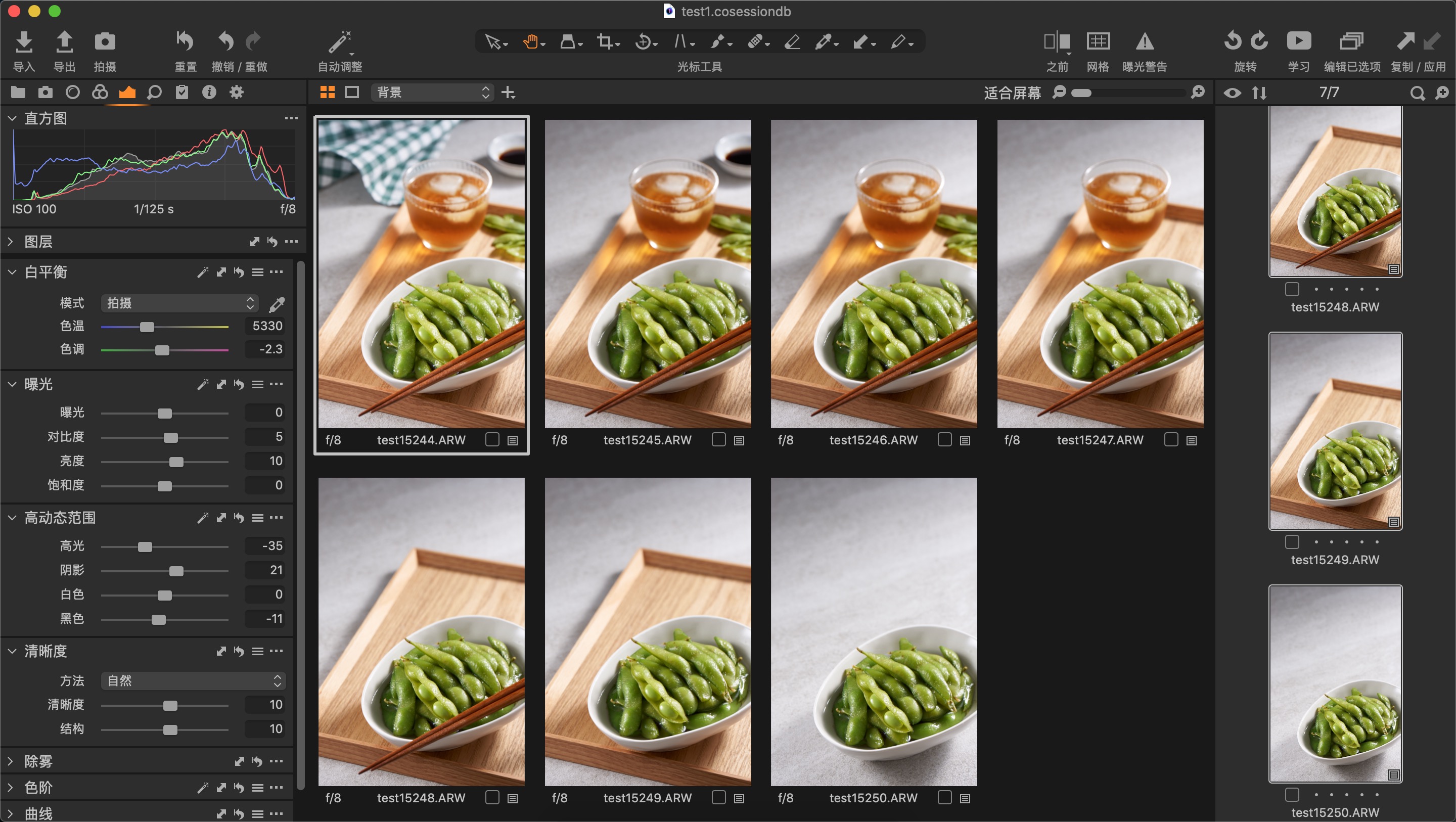Screen dimensions: 1456x822
Task: Select the test15246.ARW thumbnail
Action: point(873,273)
